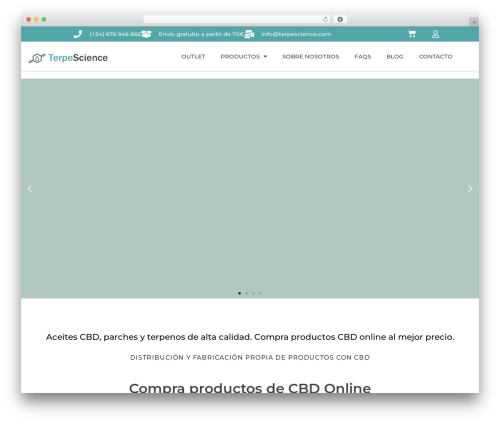Open a new browser tab with plus
This screenshot has height=423, width=500.
click(x=474, y=22)
